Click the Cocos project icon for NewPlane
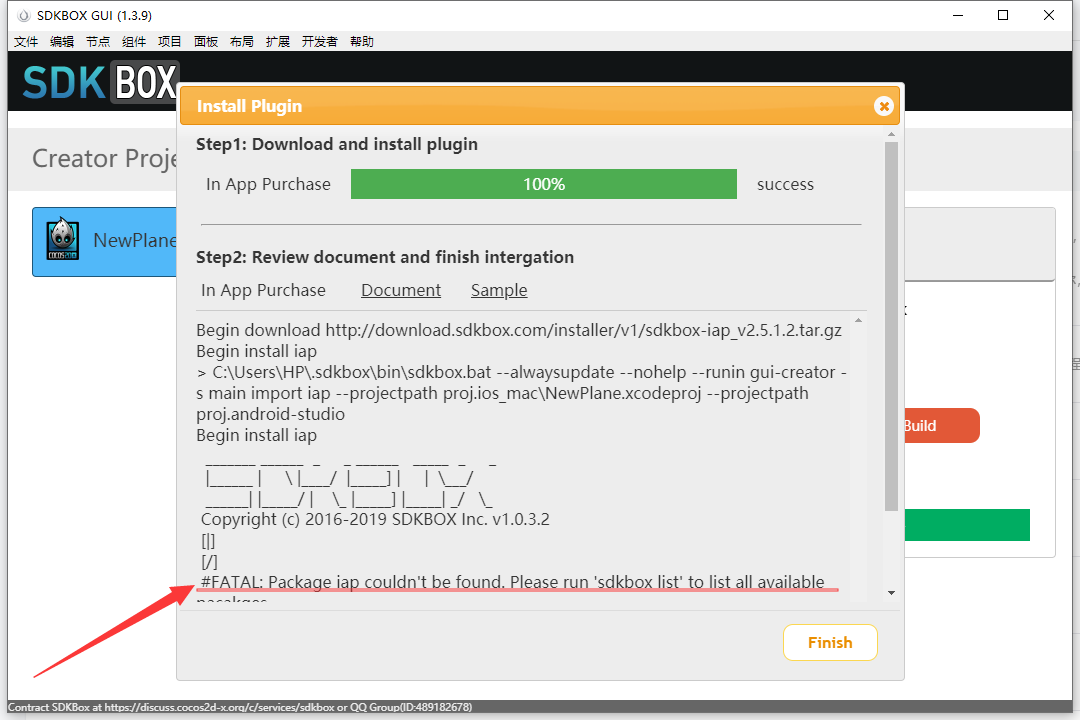The width and height of the screenshot is (1080, 720). point(63,239)
